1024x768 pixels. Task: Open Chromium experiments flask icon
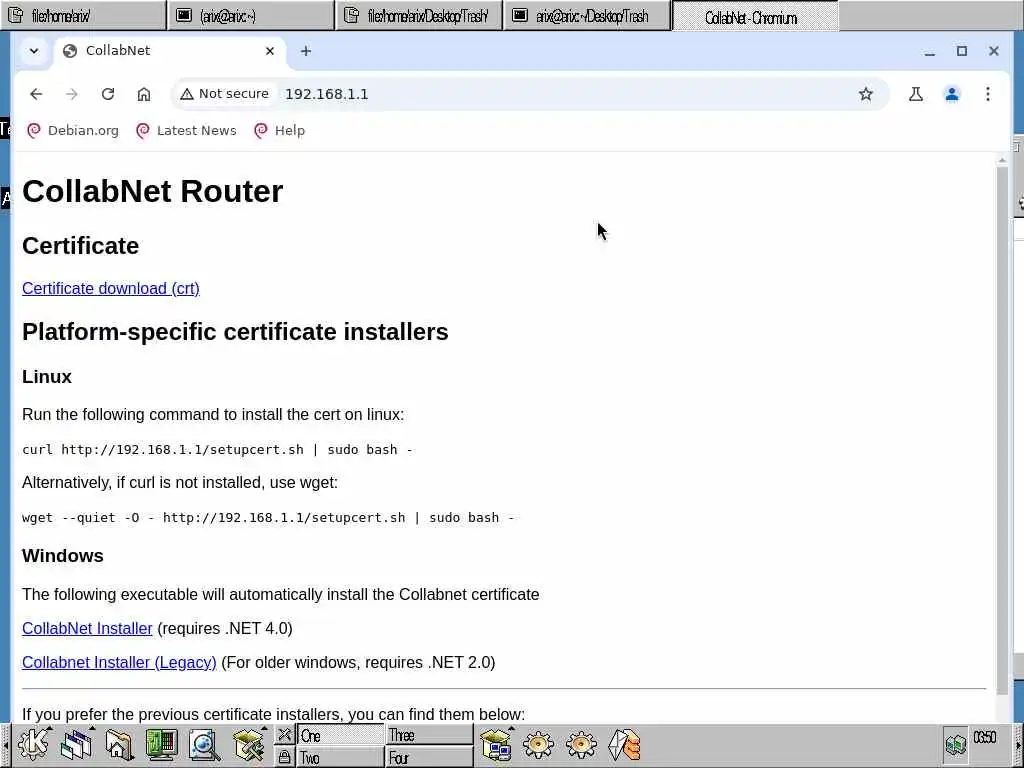click(x=916, y=94)
